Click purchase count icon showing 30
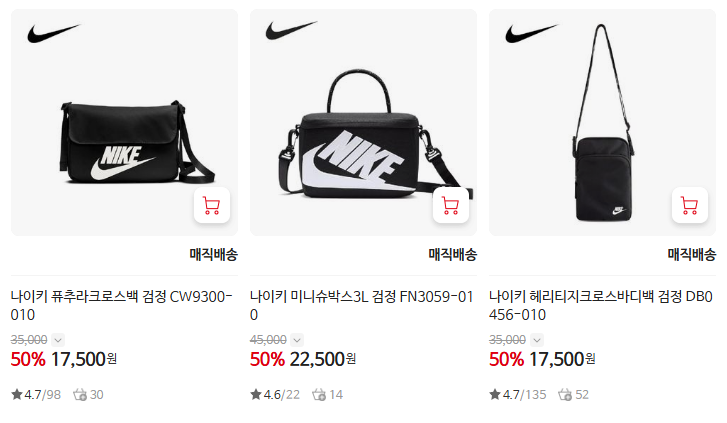The width and height of the screenshot is (727, 423). pyautogui.click(x=80, y=395)
